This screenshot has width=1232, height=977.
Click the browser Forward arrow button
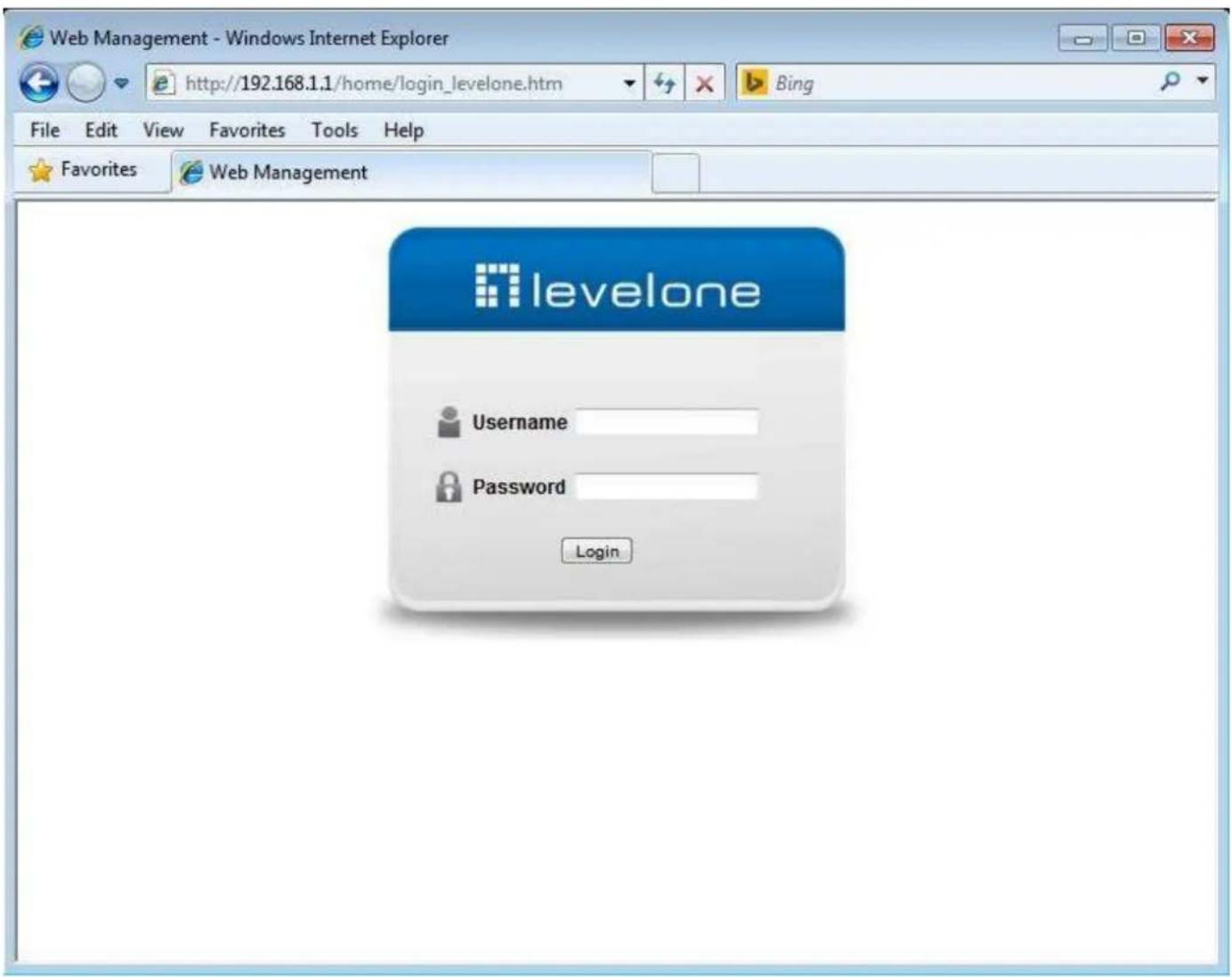tap(86, 84)
